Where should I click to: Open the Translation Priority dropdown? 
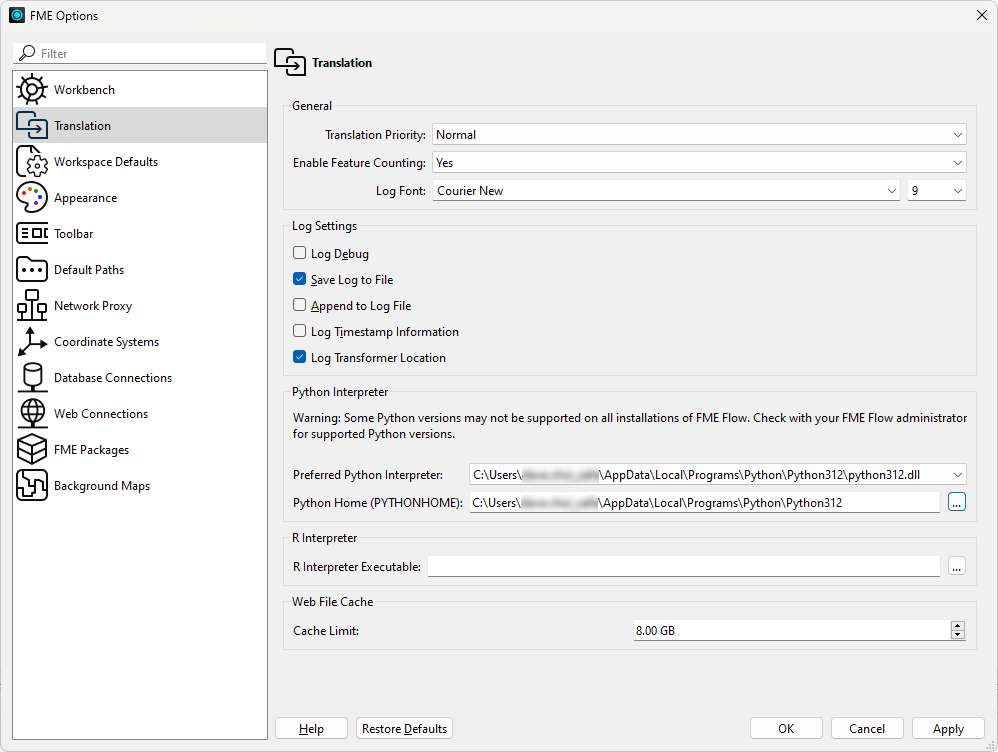click(699, 134)
